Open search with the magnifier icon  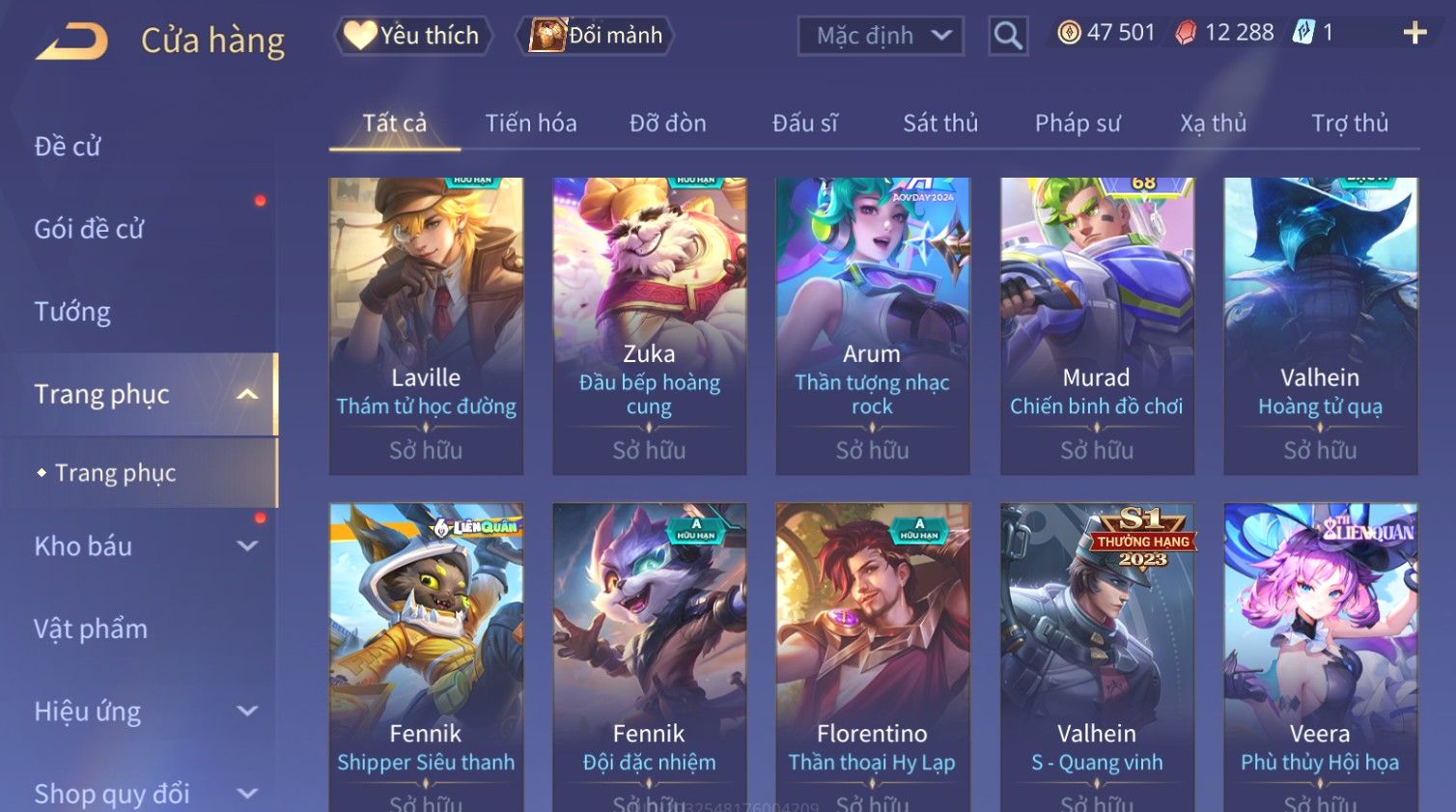1008,37
